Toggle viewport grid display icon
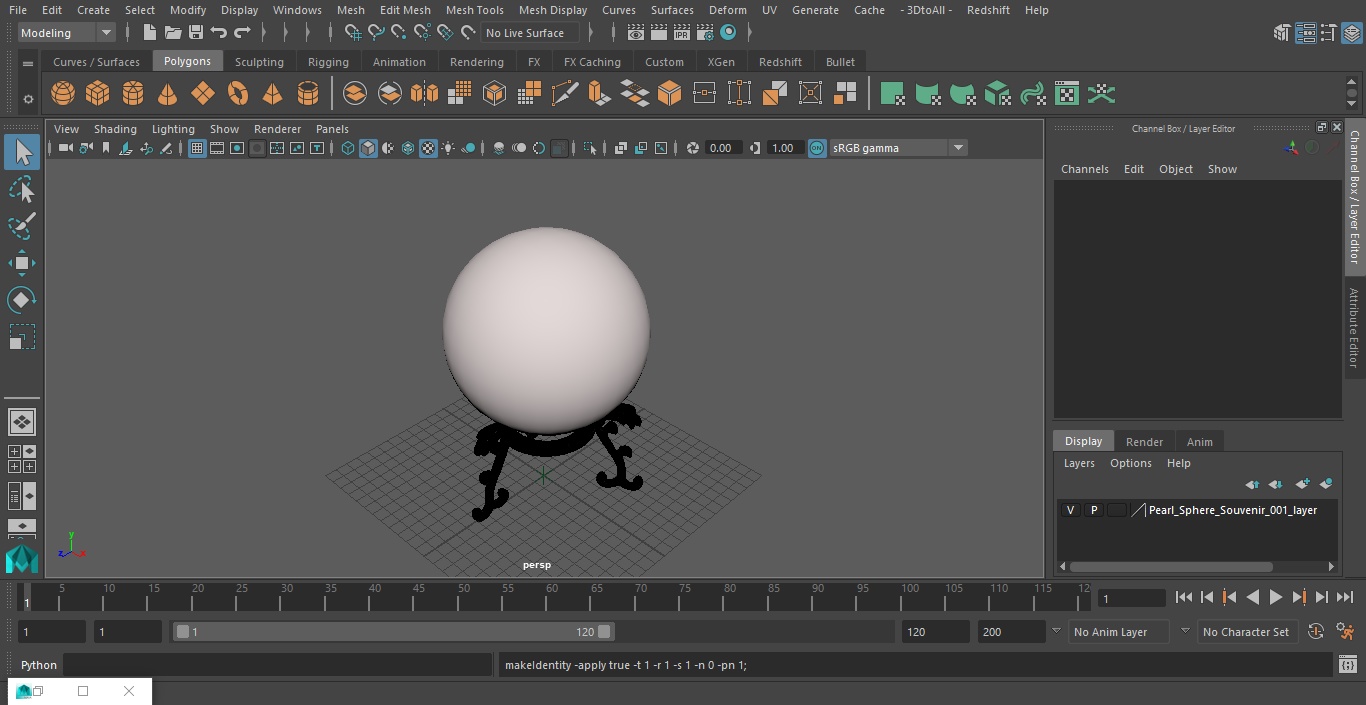 coord(197,148)
